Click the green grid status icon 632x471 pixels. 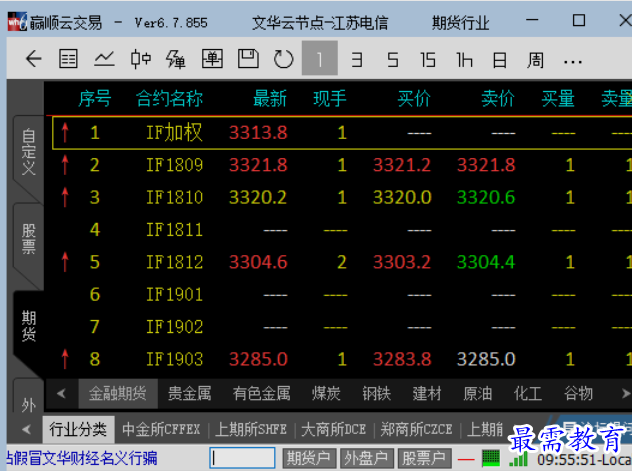491,459
